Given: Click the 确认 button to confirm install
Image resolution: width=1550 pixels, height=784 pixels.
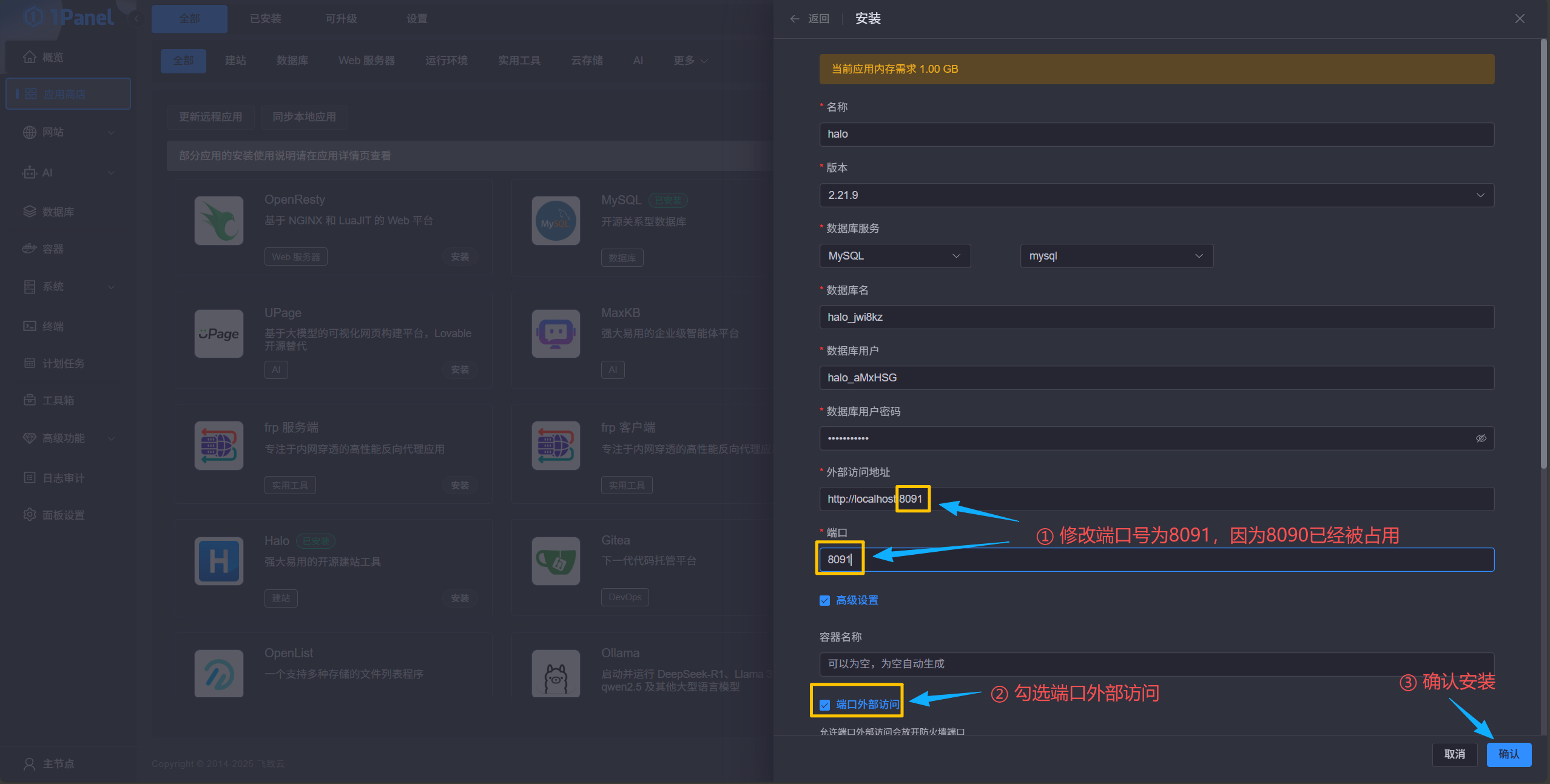Looking at the screenshot, I should click(1508, 754).
